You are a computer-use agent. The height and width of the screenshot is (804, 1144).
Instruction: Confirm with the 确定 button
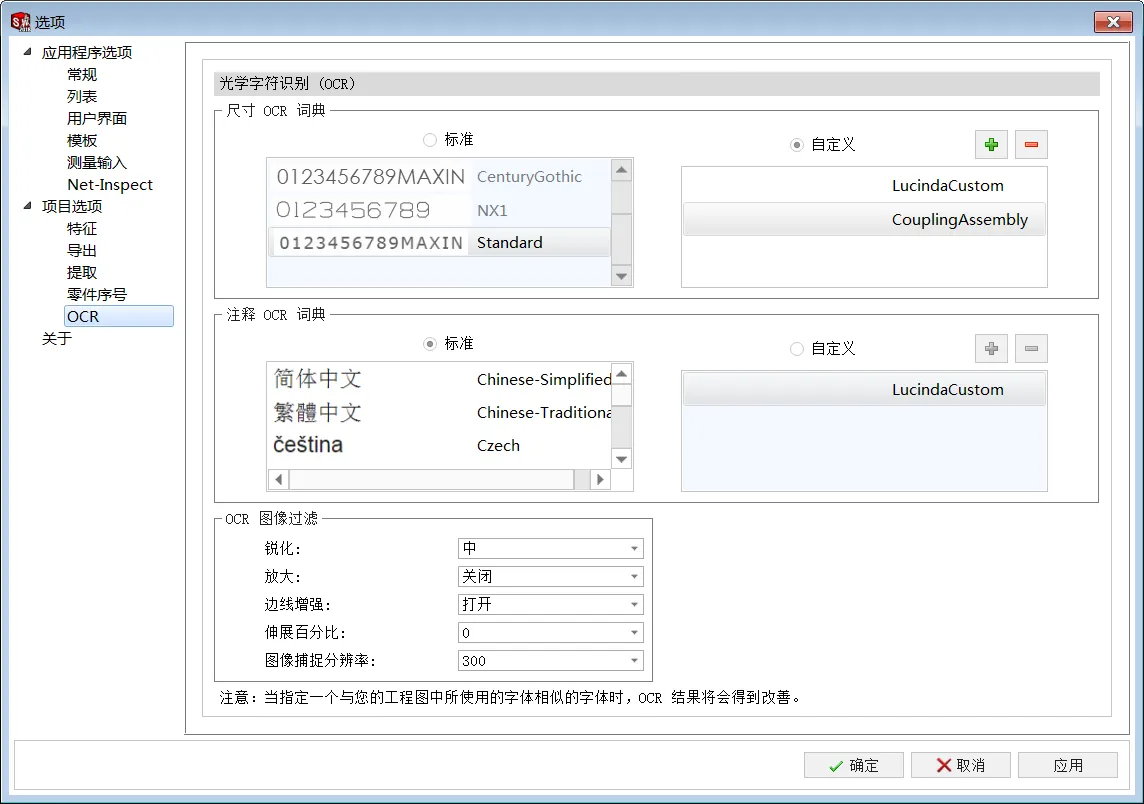click(854, 765)
